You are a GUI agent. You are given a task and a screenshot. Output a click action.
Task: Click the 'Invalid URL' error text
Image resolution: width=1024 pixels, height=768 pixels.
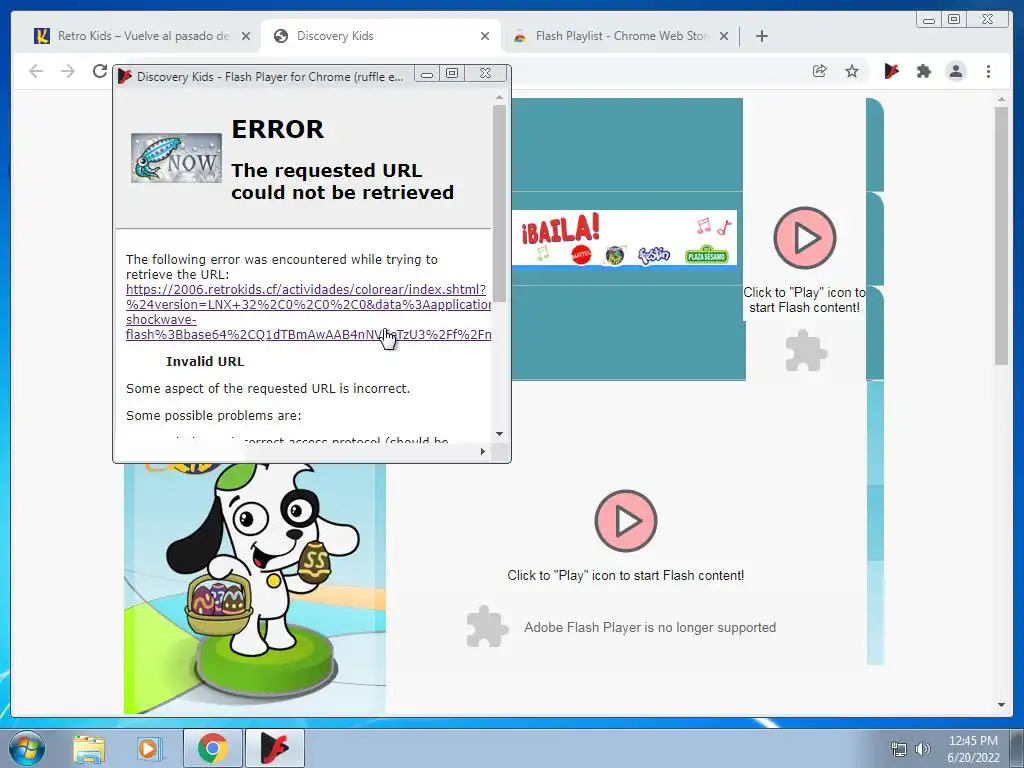coord(205,362)
